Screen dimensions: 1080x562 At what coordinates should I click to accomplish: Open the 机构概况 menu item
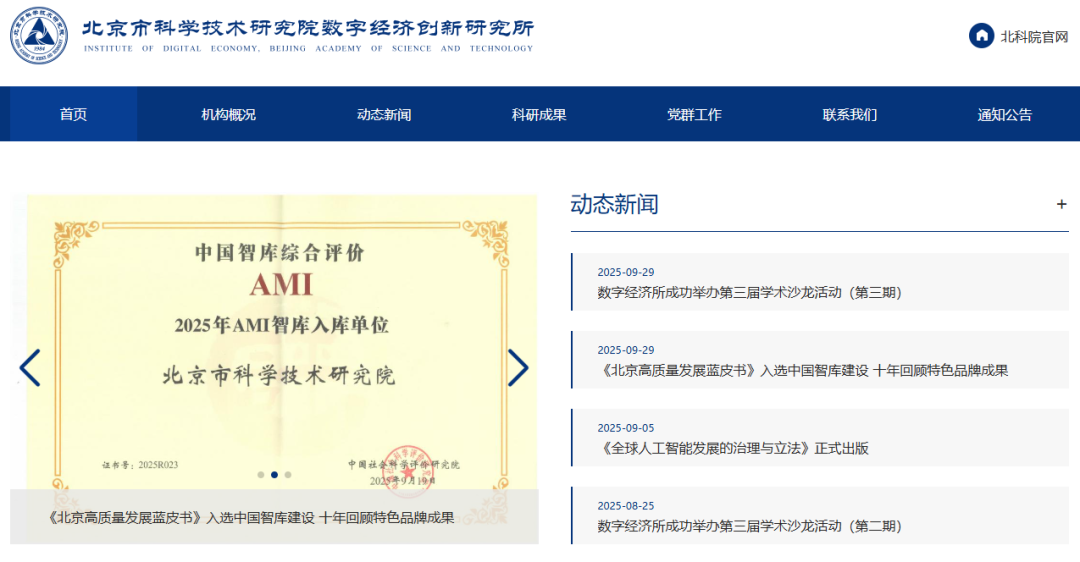[x=228, y=114]
